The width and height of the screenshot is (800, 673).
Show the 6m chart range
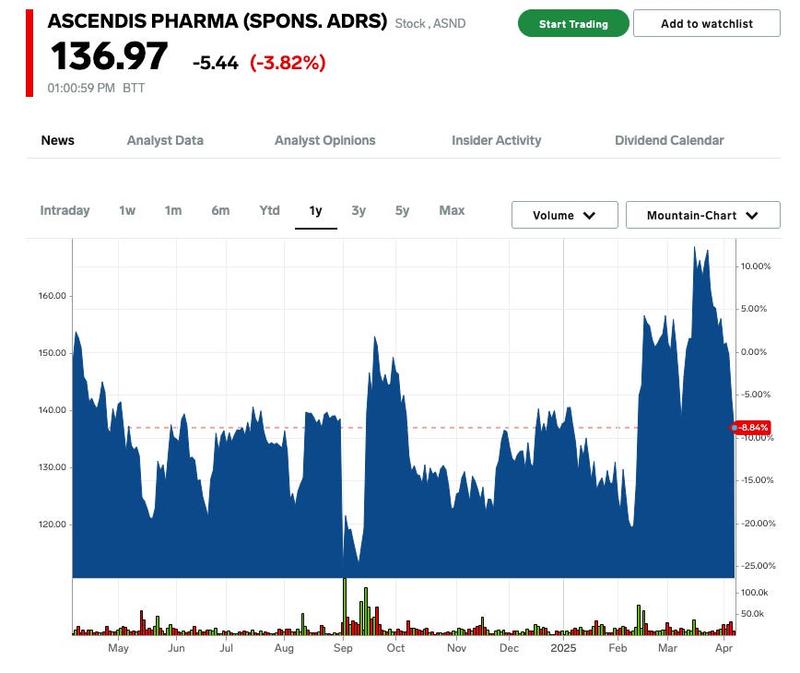point(220,210)
